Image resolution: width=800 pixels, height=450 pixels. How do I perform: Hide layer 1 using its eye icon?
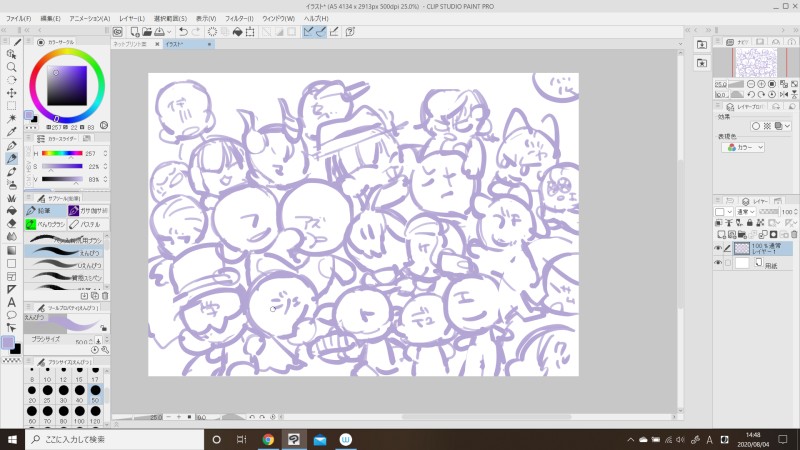[718, 248]
